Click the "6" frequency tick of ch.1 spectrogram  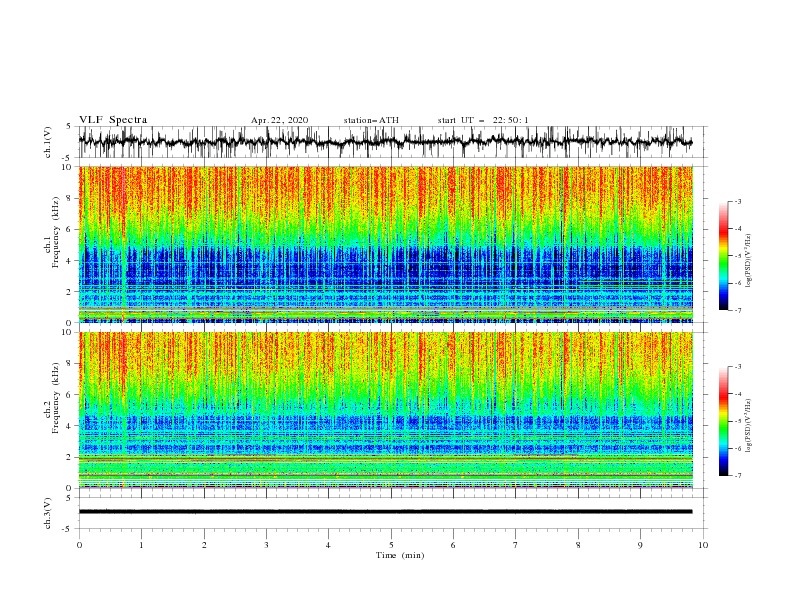click(x=71, y=229)
